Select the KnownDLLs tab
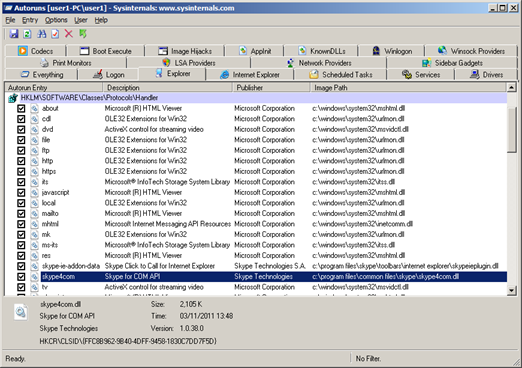 click(321, 51)
